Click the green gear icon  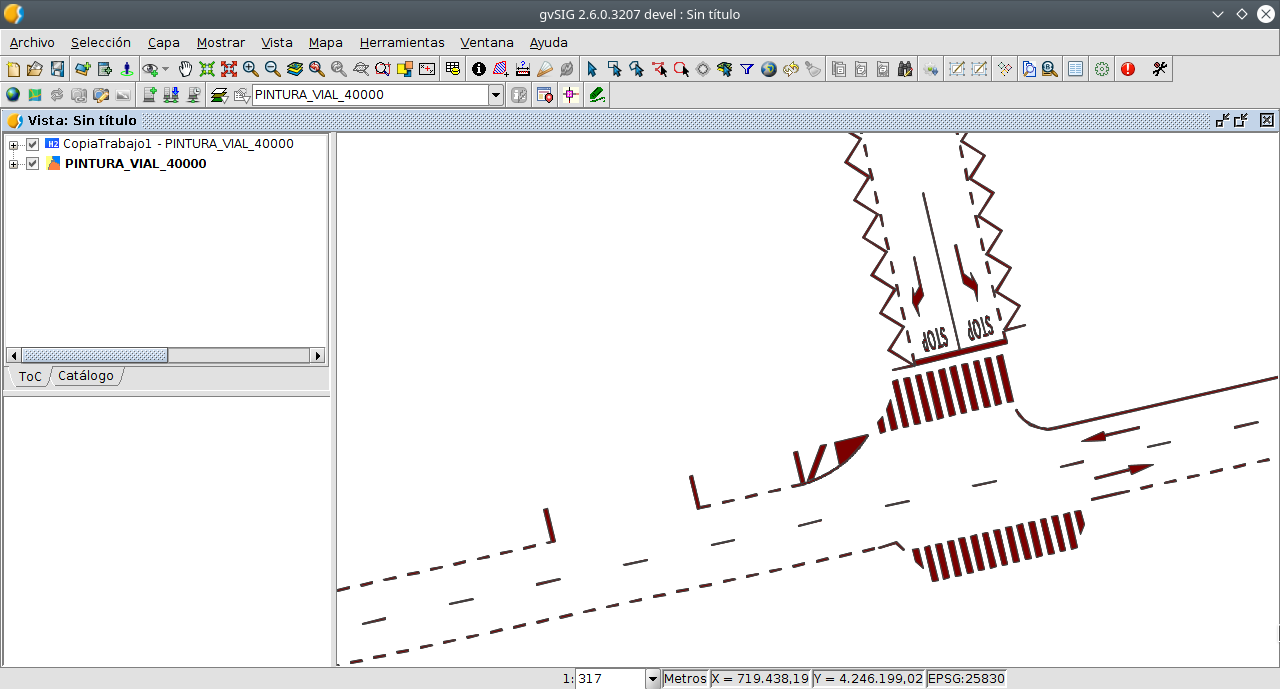point(1102,69)
